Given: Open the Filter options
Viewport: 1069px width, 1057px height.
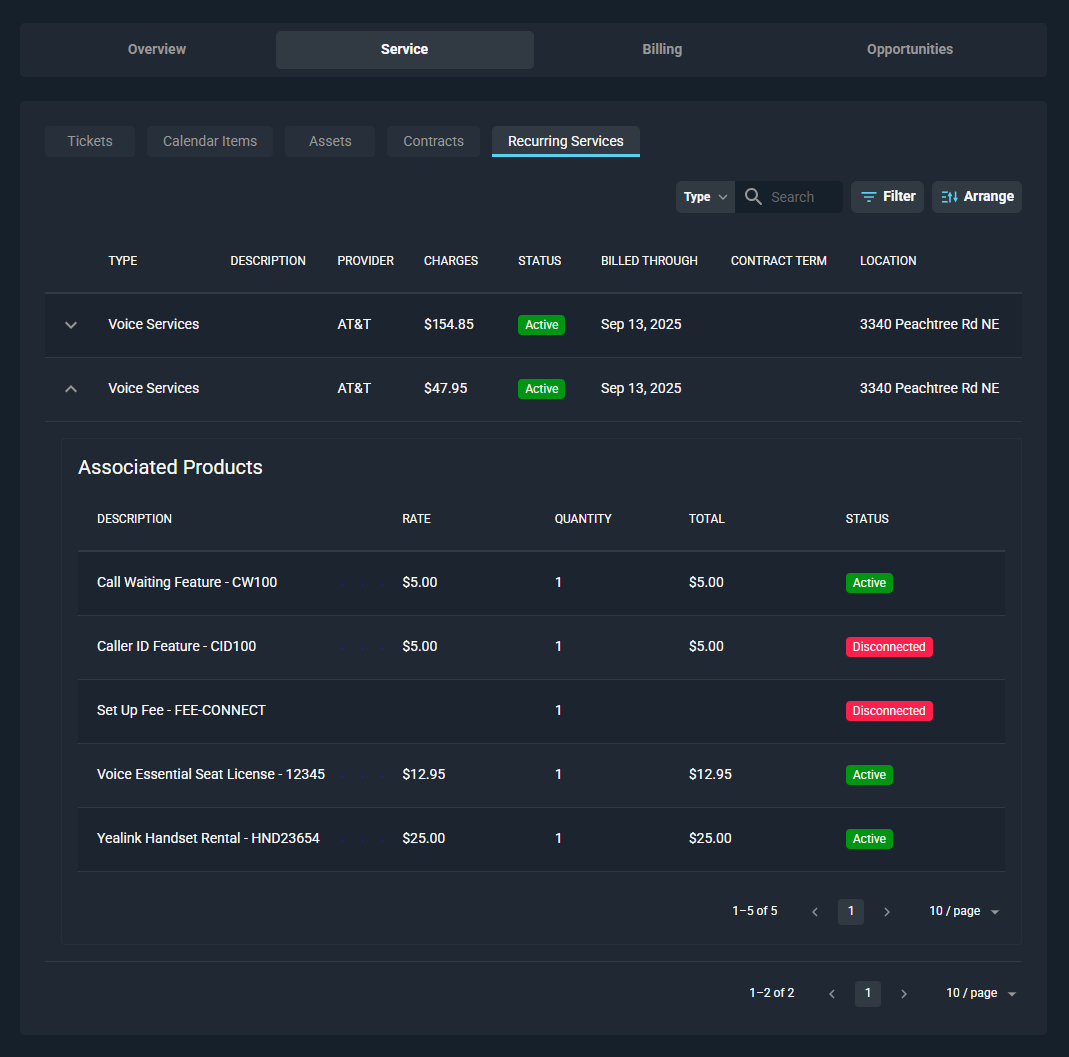Looking at the screenshot, I should tap(887, 197).
